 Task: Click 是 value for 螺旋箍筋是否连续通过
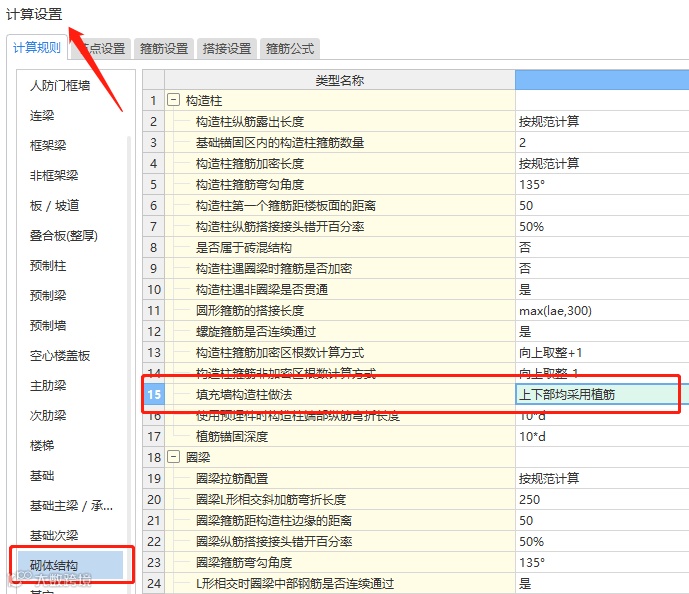pos(602,332)
